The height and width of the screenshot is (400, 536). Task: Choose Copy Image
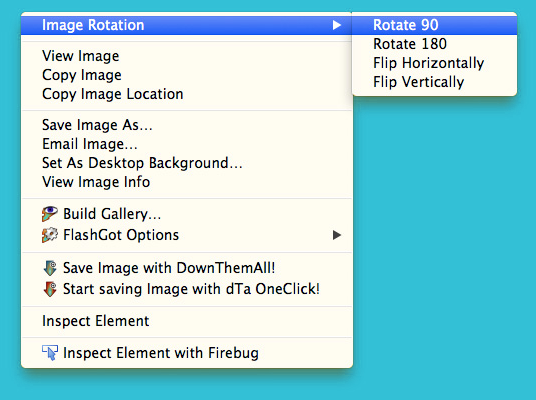(187, 75)
